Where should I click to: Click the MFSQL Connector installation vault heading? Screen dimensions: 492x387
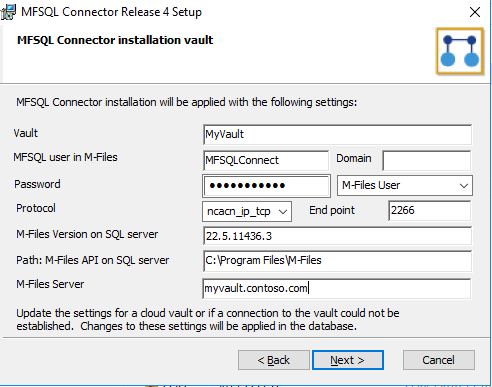click(115, 40)
